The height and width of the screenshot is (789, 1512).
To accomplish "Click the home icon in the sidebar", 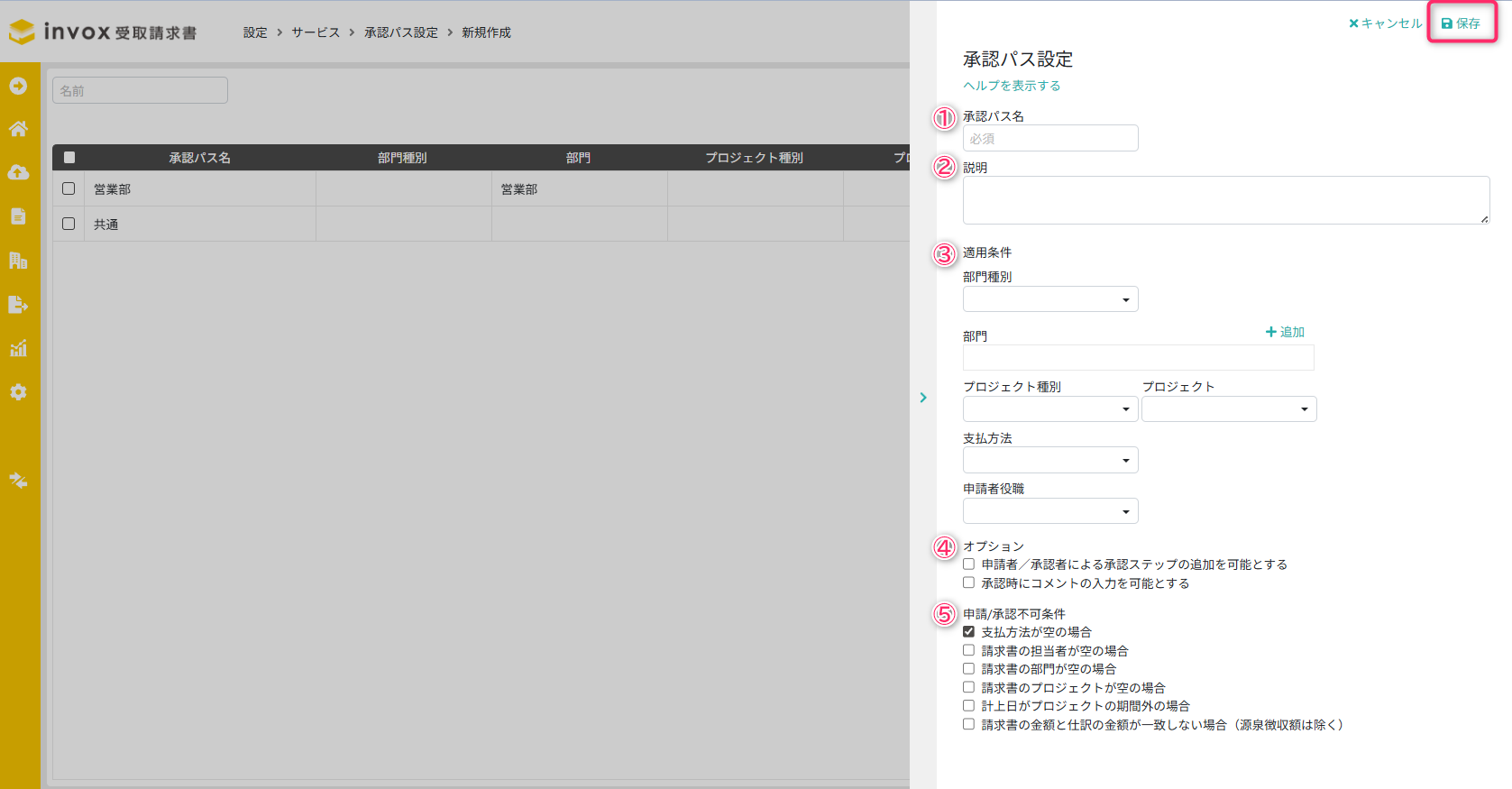I will pyautogui.click(x=18, y=129).
